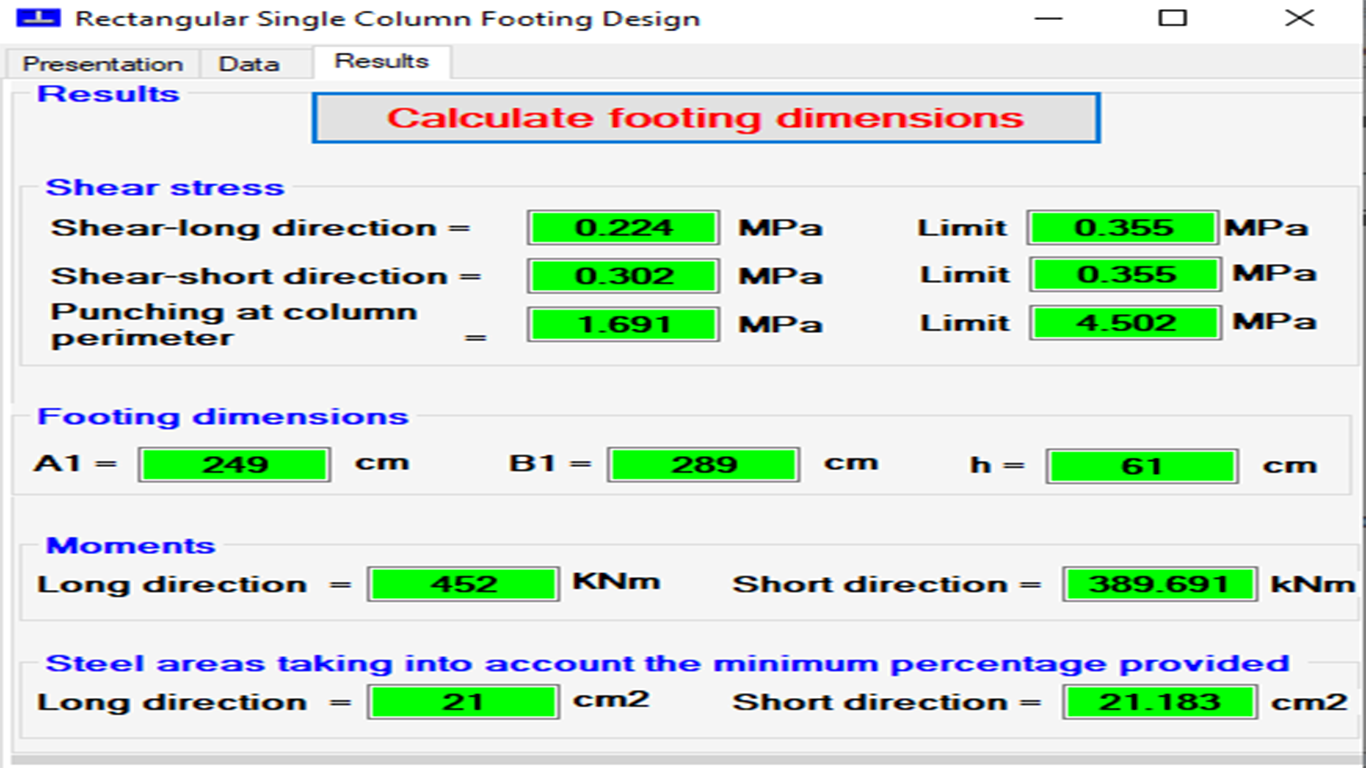Image resolution: width=1366 pixels, height=768 pixels.
Task: Click the Shear-short direction Limit field
Action: [1126, 275]
